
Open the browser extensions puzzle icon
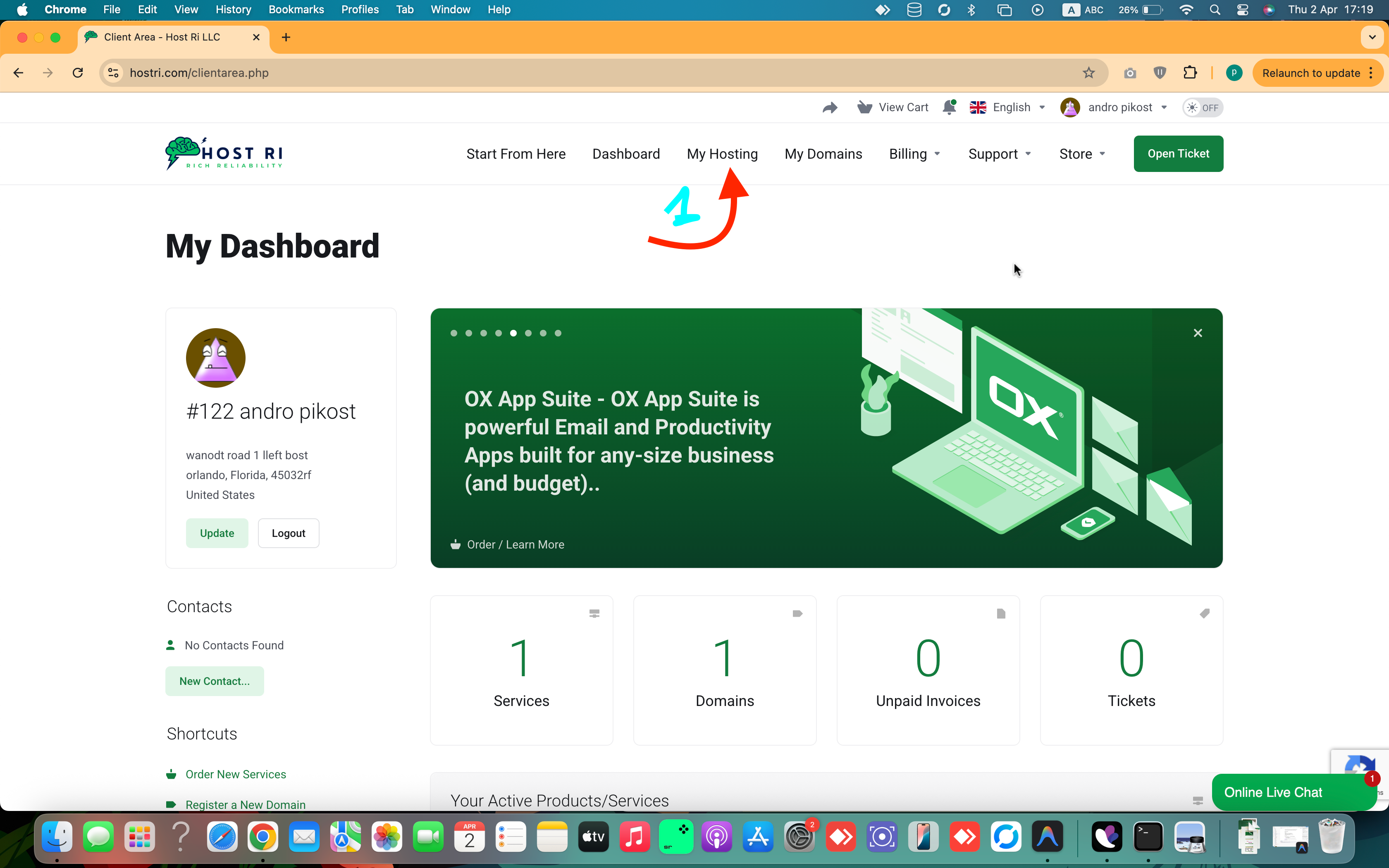click(x=1190, y=73)
